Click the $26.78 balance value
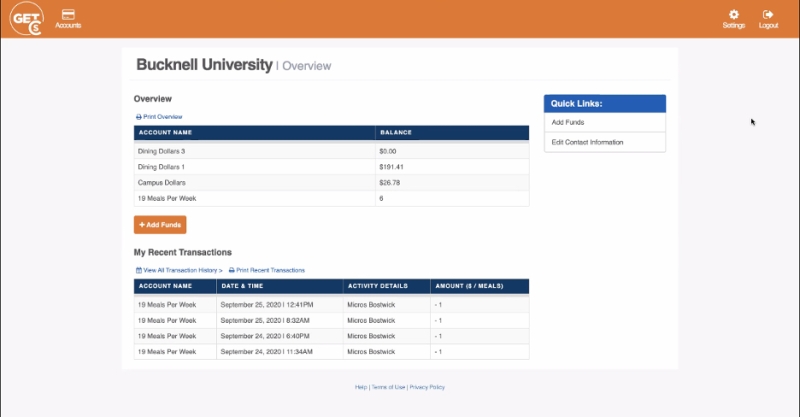The width and height of the screenshot is (800, 417). pos(390,183)
